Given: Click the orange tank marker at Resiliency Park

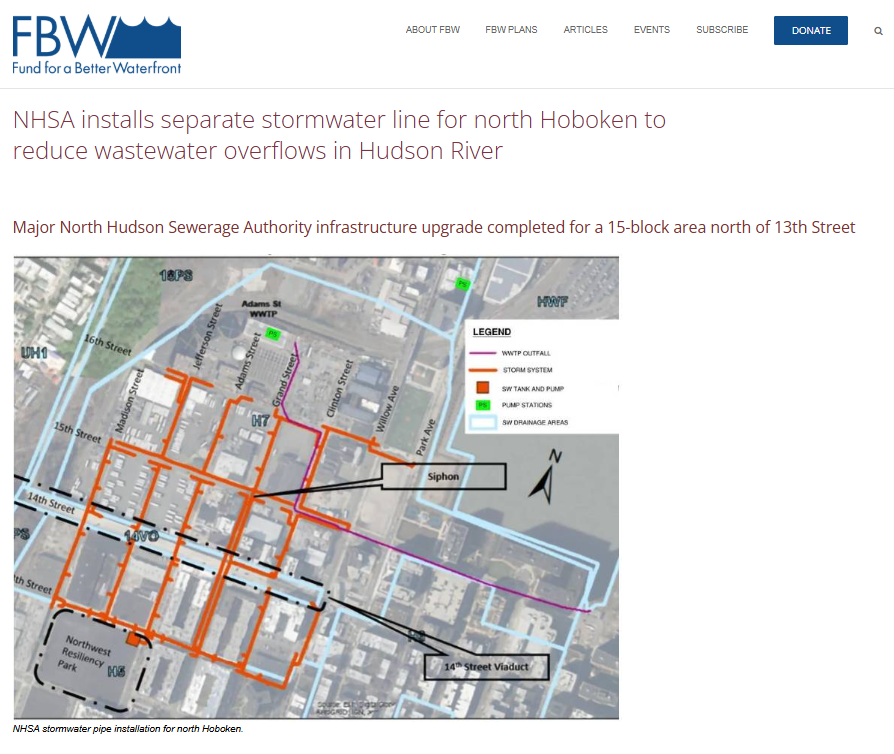Looking at the screenshot, I should point(133,639).
